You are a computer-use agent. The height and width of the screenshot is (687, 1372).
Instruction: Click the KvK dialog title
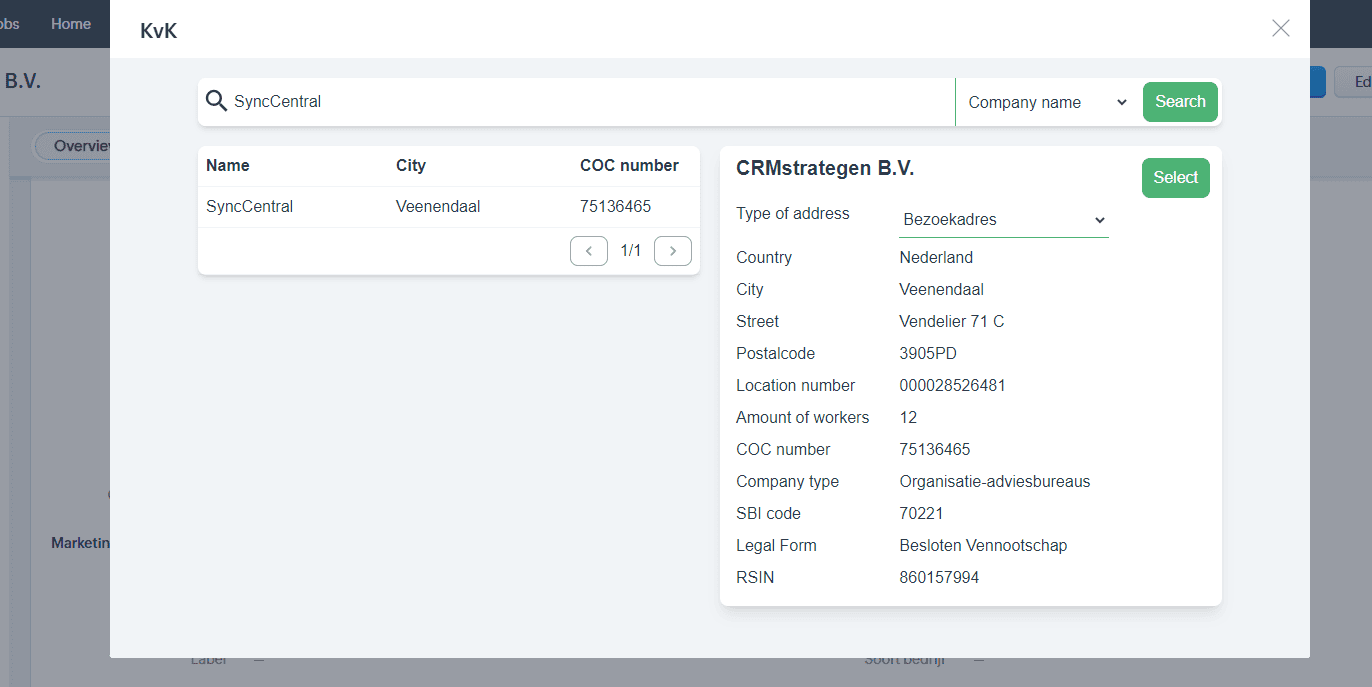159,31
